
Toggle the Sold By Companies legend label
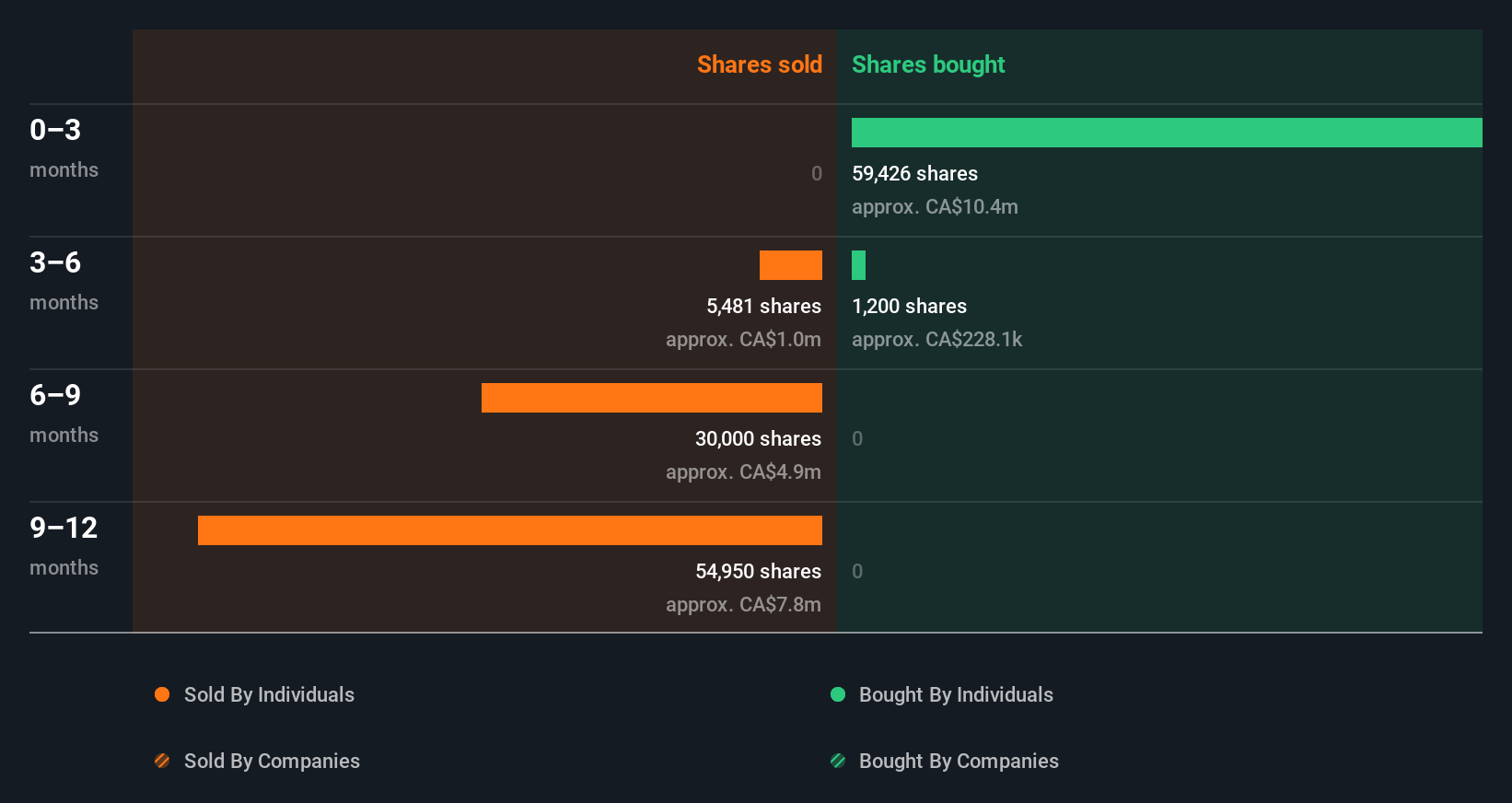coord(272,761)
